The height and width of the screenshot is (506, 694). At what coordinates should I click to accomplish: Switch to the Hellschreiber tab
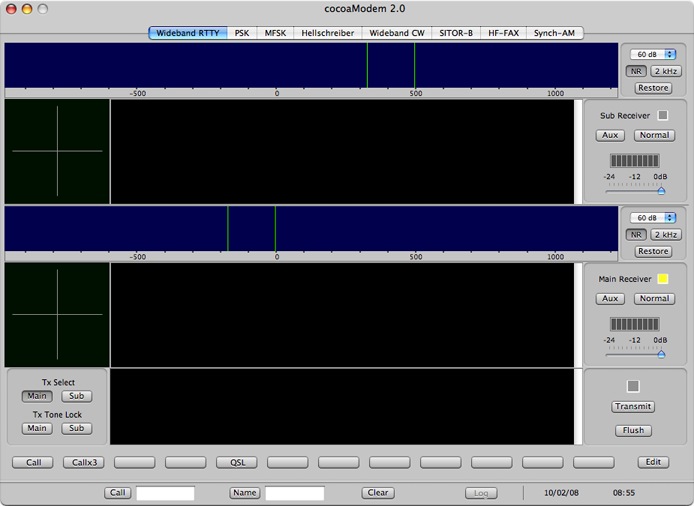pos(328,33)
